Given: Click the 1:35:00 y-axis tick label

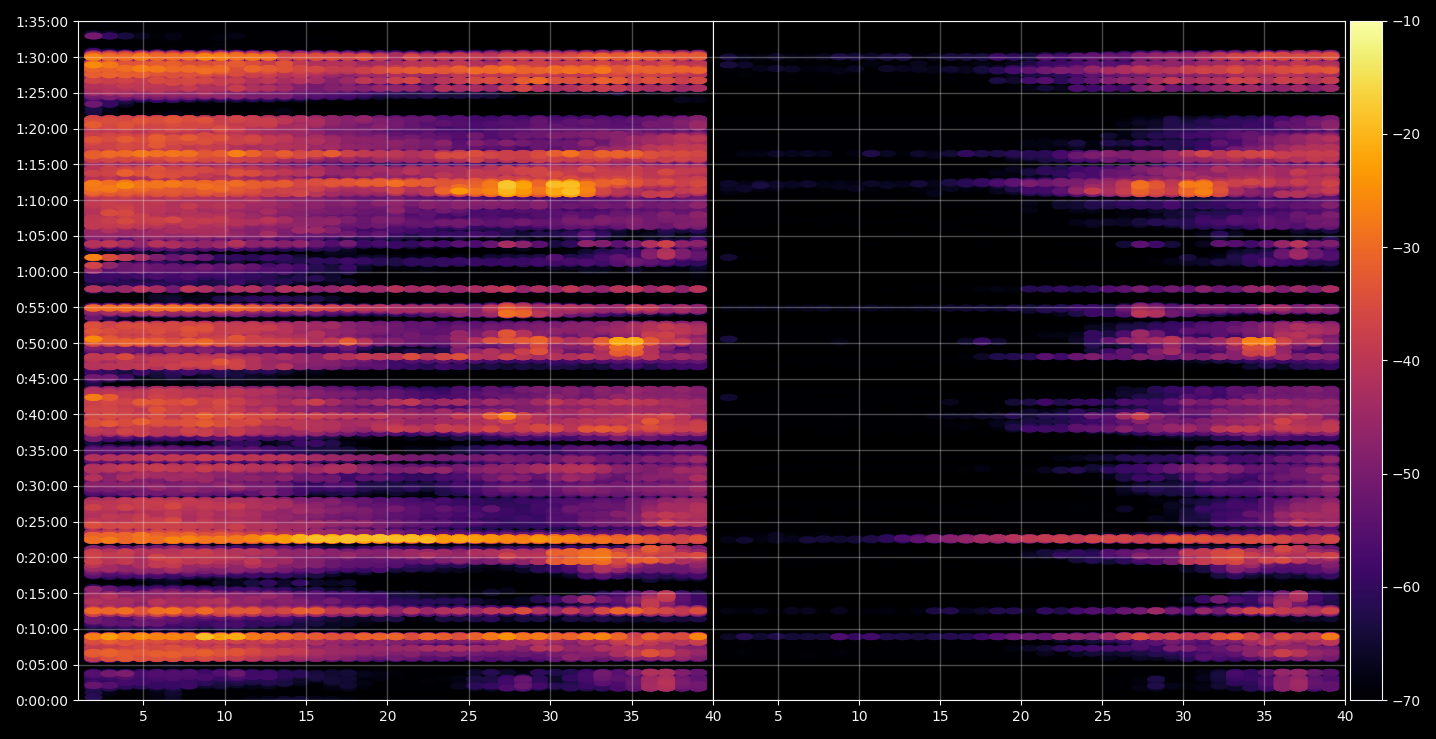Looking at the screenshot, I should (42, 22).
